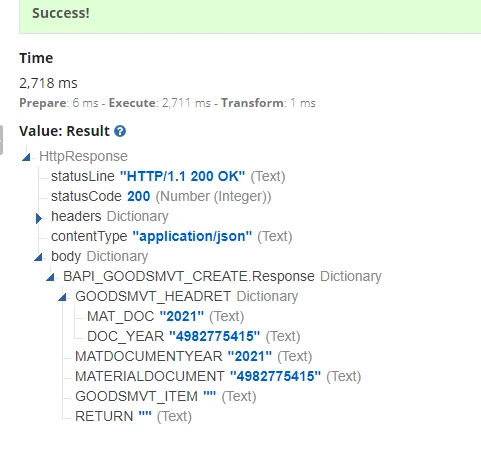
Task: Click the contentType application/json entry
Action: [172, 236]
